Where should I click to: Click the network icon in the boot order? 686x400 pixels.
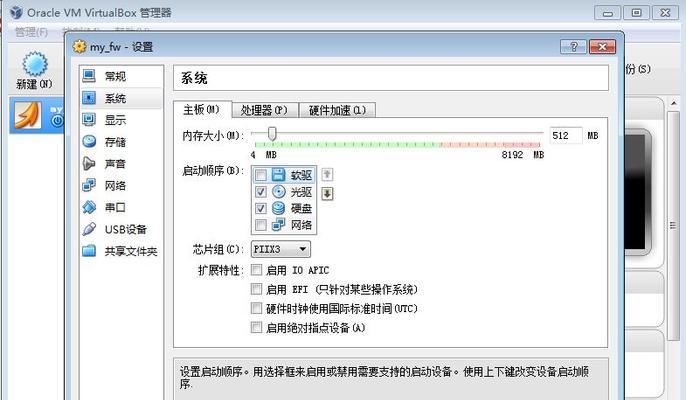(x=279, y=225)
